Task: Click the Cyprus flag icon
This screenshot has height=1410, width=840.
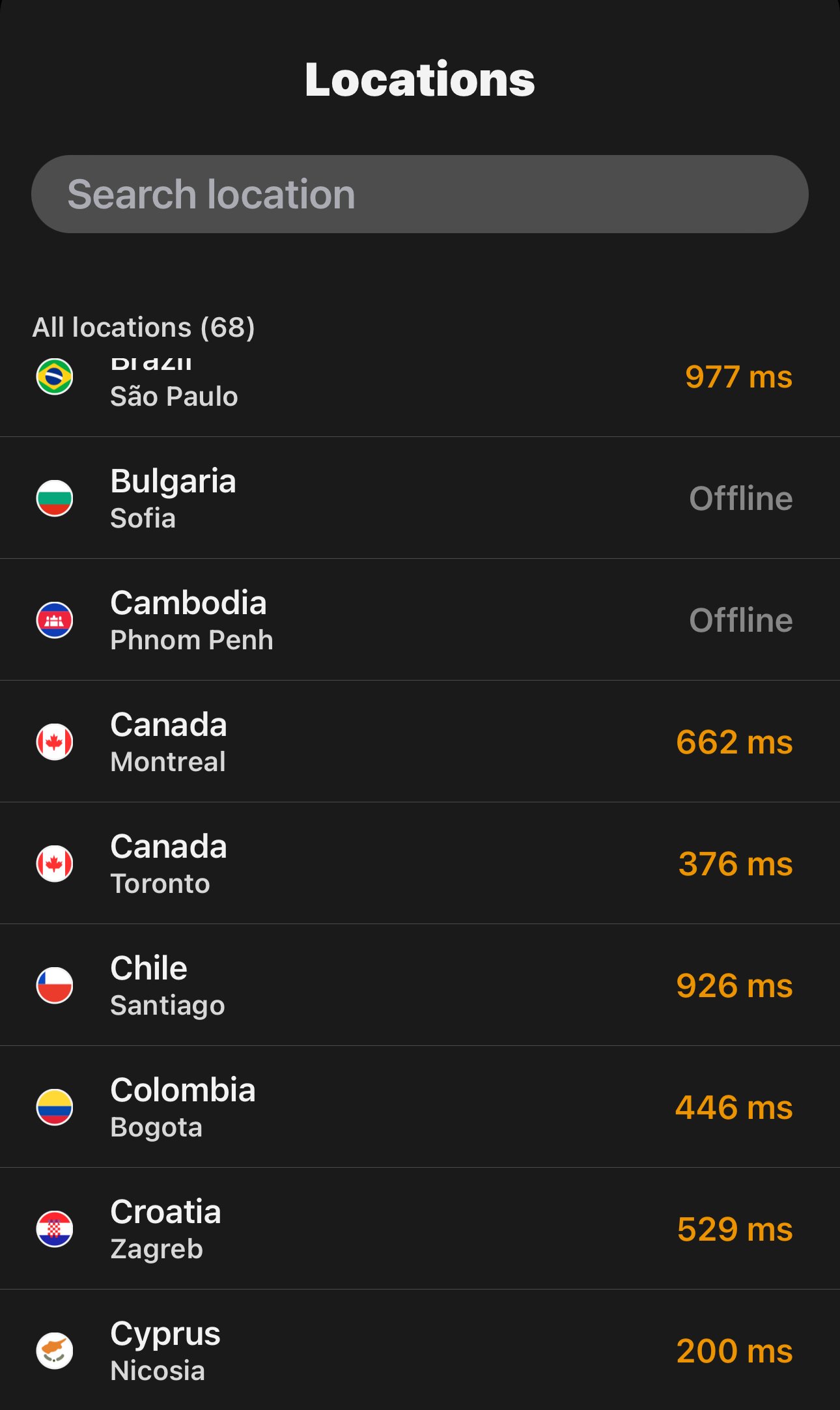Action: point(55,1351)
